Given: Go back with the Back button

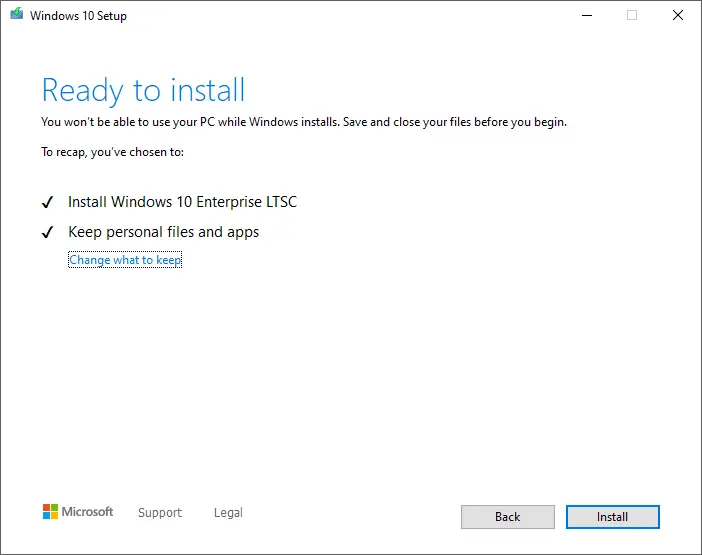Looking at the screenshot, I should pos(508,517).
